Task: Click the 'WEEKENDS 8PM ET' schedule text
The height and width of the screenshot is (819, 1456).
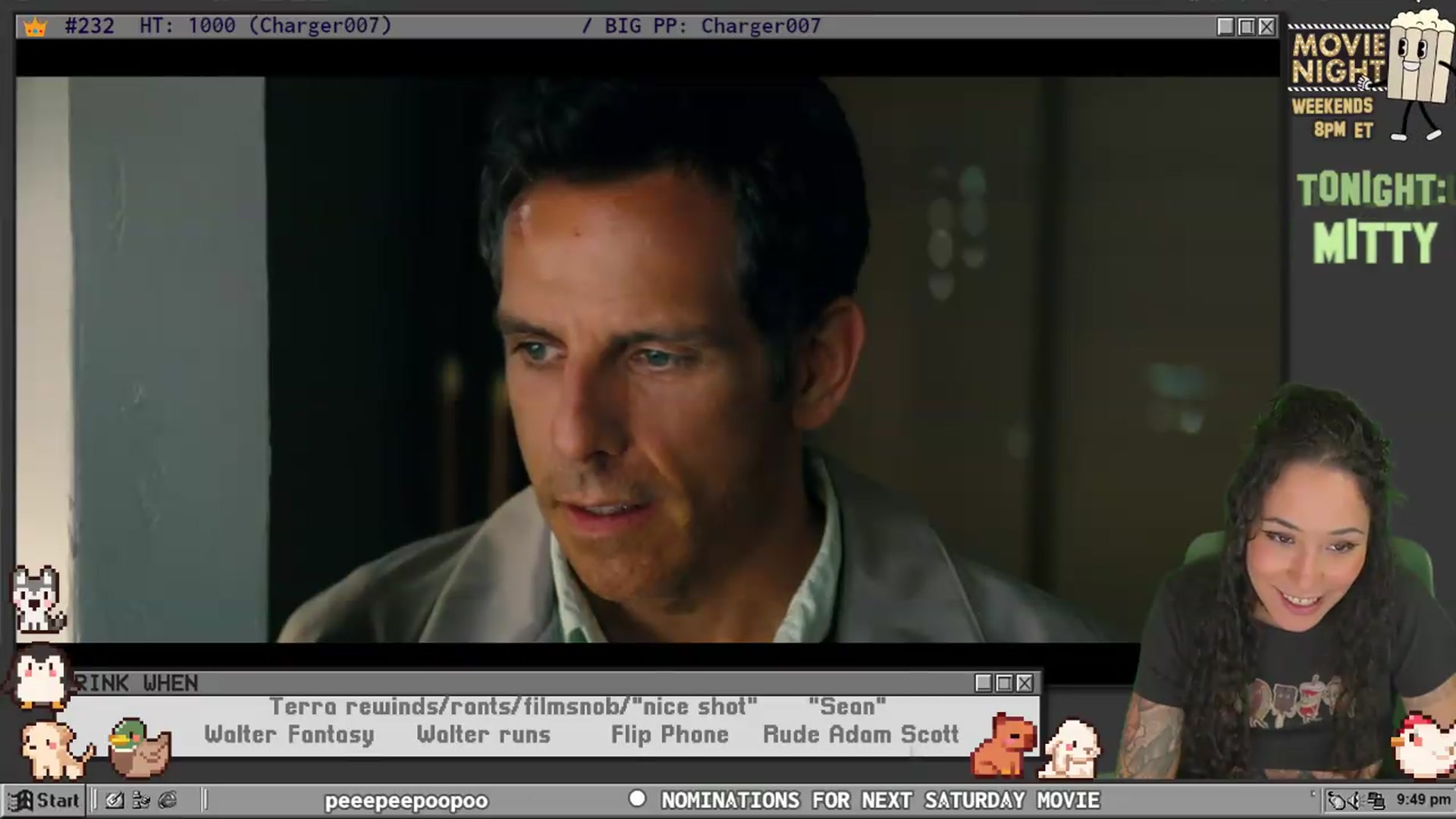Action: point(1332,118)
